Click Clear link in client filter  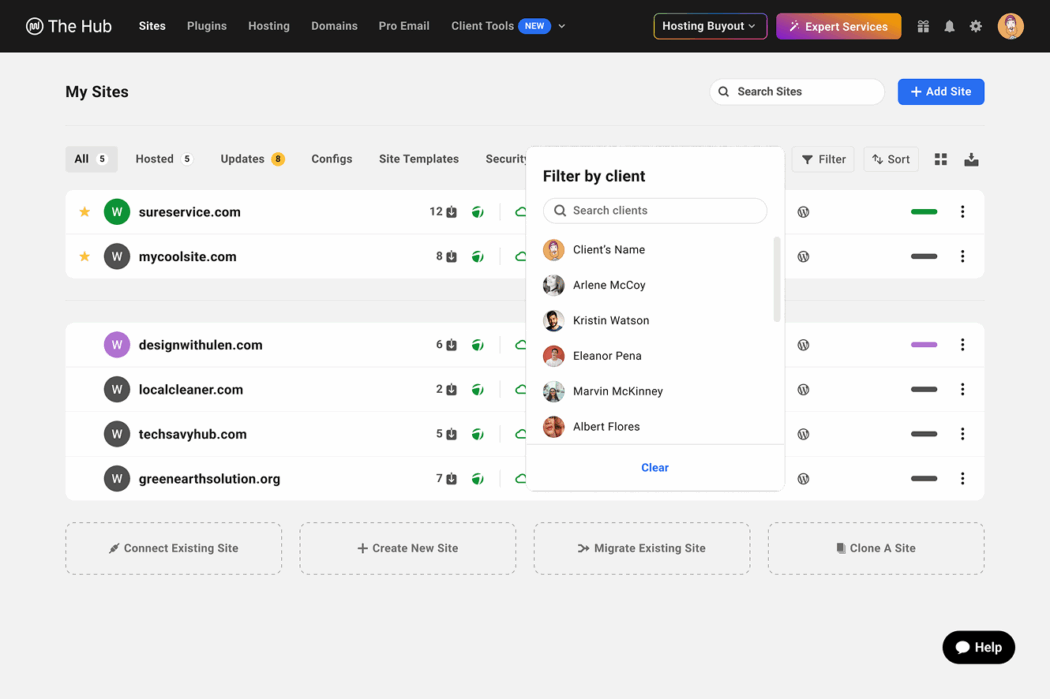(655, 468)
